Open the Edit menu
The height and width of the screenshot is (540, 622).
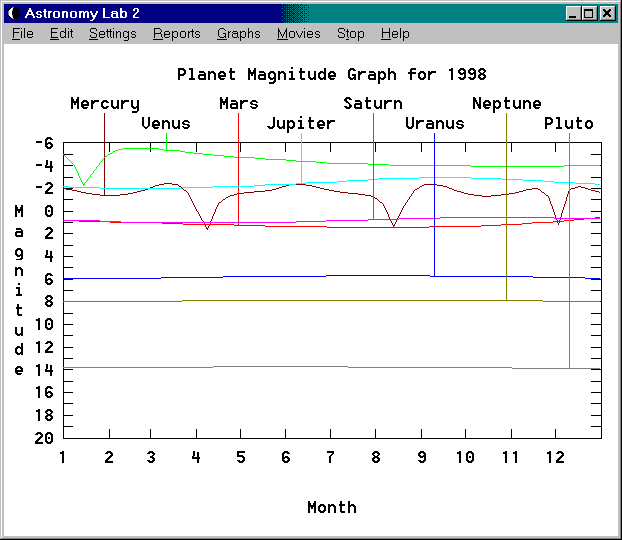61,34
